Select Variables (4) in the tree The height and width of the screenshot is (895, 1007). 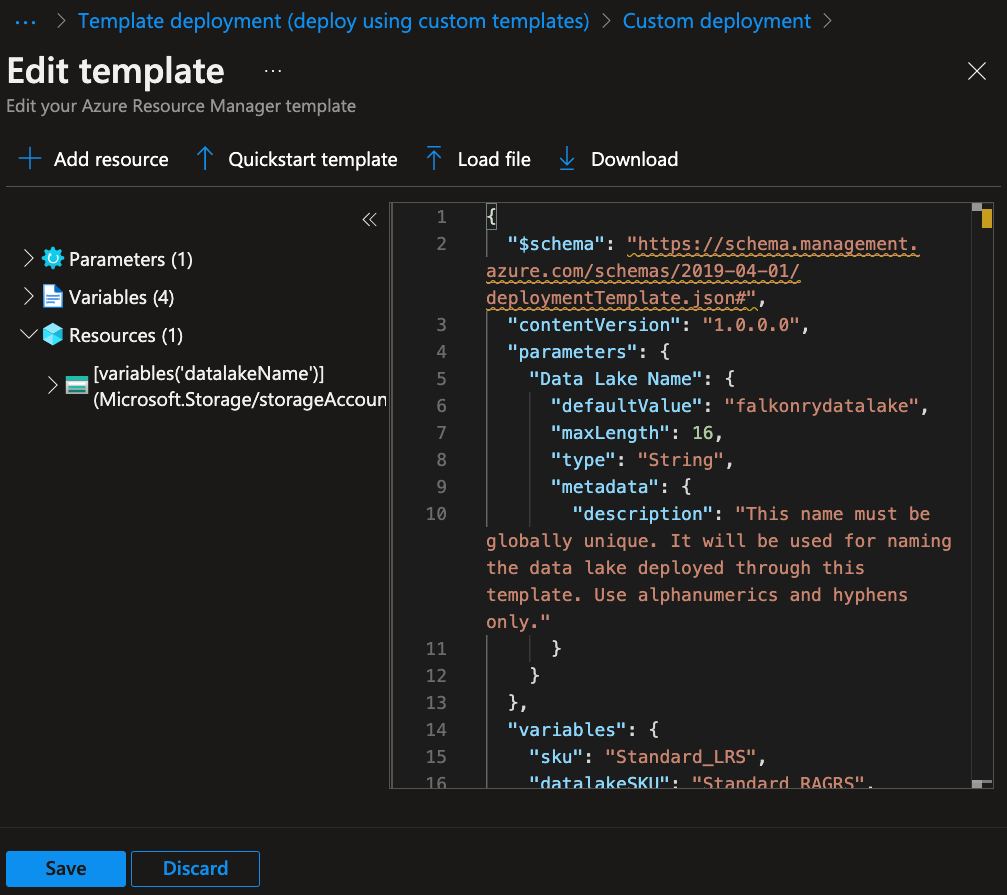coord(121,297)
